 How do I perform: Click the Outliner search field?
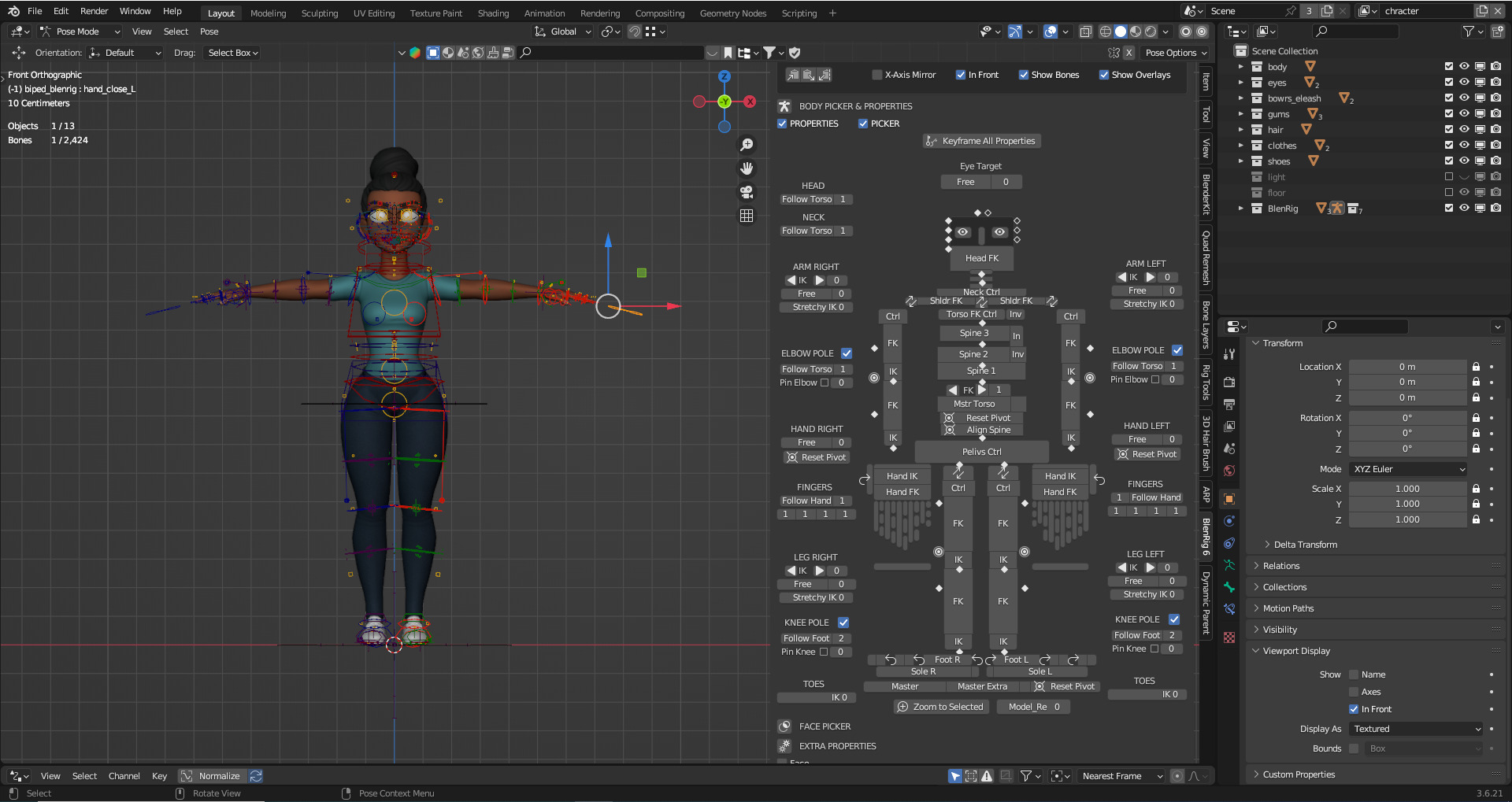[x=1355, y=31]
